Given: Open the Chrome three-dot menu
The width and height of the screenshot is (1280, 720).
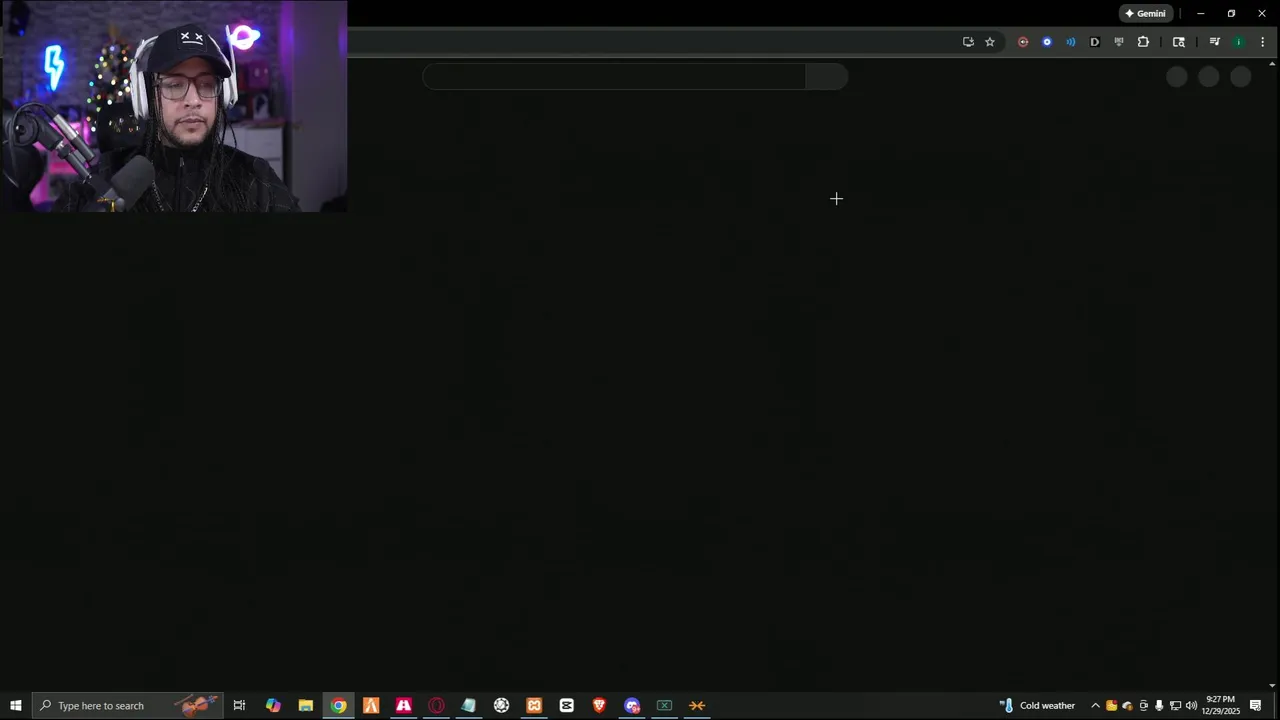Looking at the screenshot, I should (1263, 42).
